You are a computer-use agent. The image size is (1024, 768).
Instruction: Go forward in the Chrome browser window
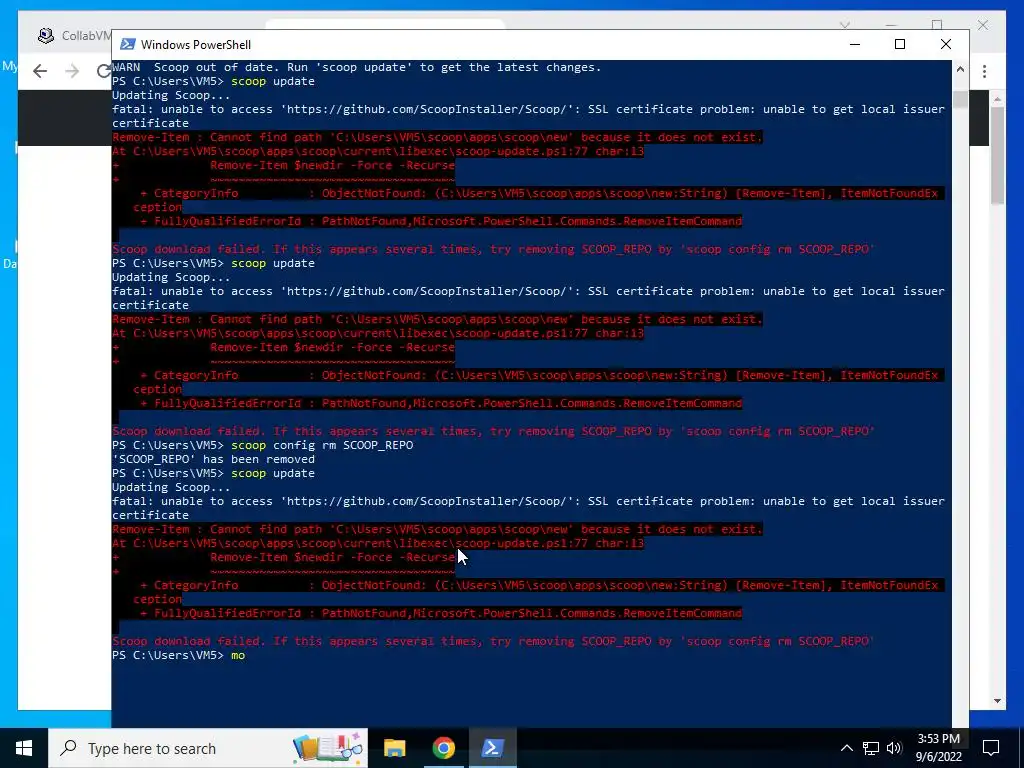(x=72, y=71)
